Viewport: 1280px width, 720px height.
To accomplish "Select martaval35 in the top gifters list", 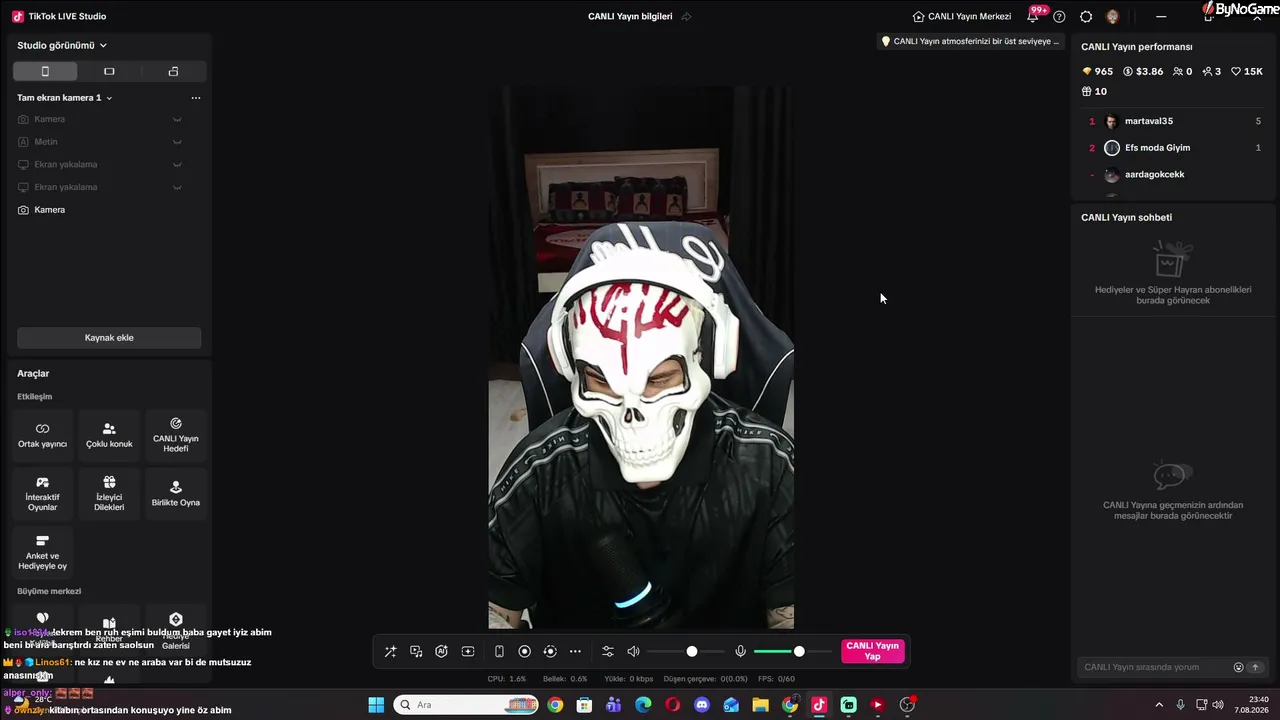I will pos(1174,121).
